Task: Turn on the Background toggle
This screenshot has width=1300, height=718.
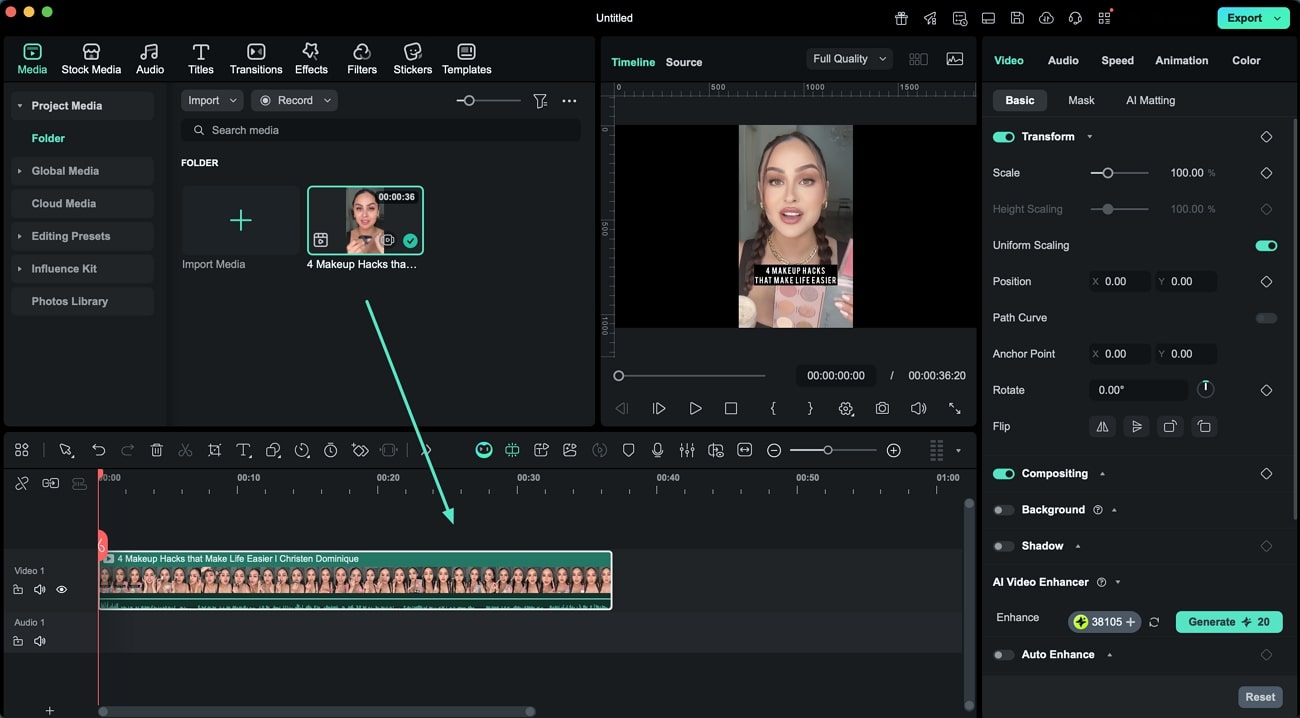Action: (1003, 509)
